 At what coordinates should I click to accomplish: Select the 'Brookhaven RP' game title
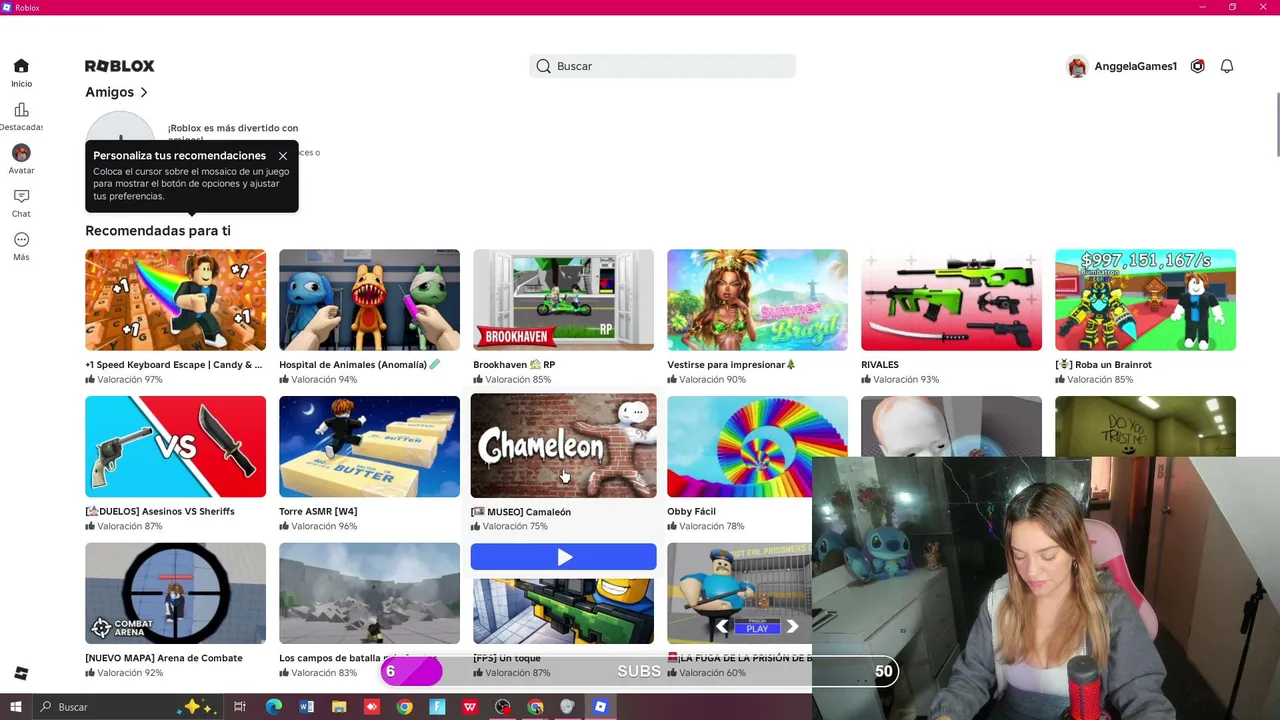pyautogui.click(x=514, y=365)
